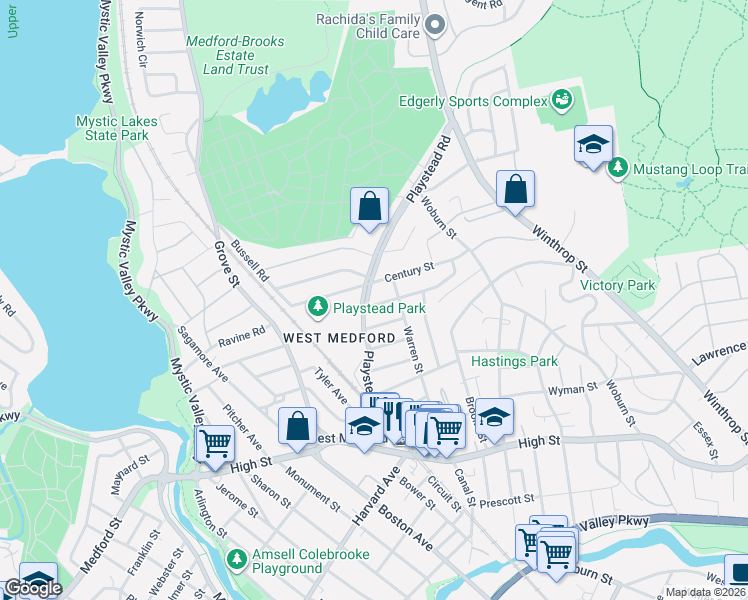The width and height of the screenshot is (748, 600).
Task: Click the Medford St road label
Action: coord(101,546)
